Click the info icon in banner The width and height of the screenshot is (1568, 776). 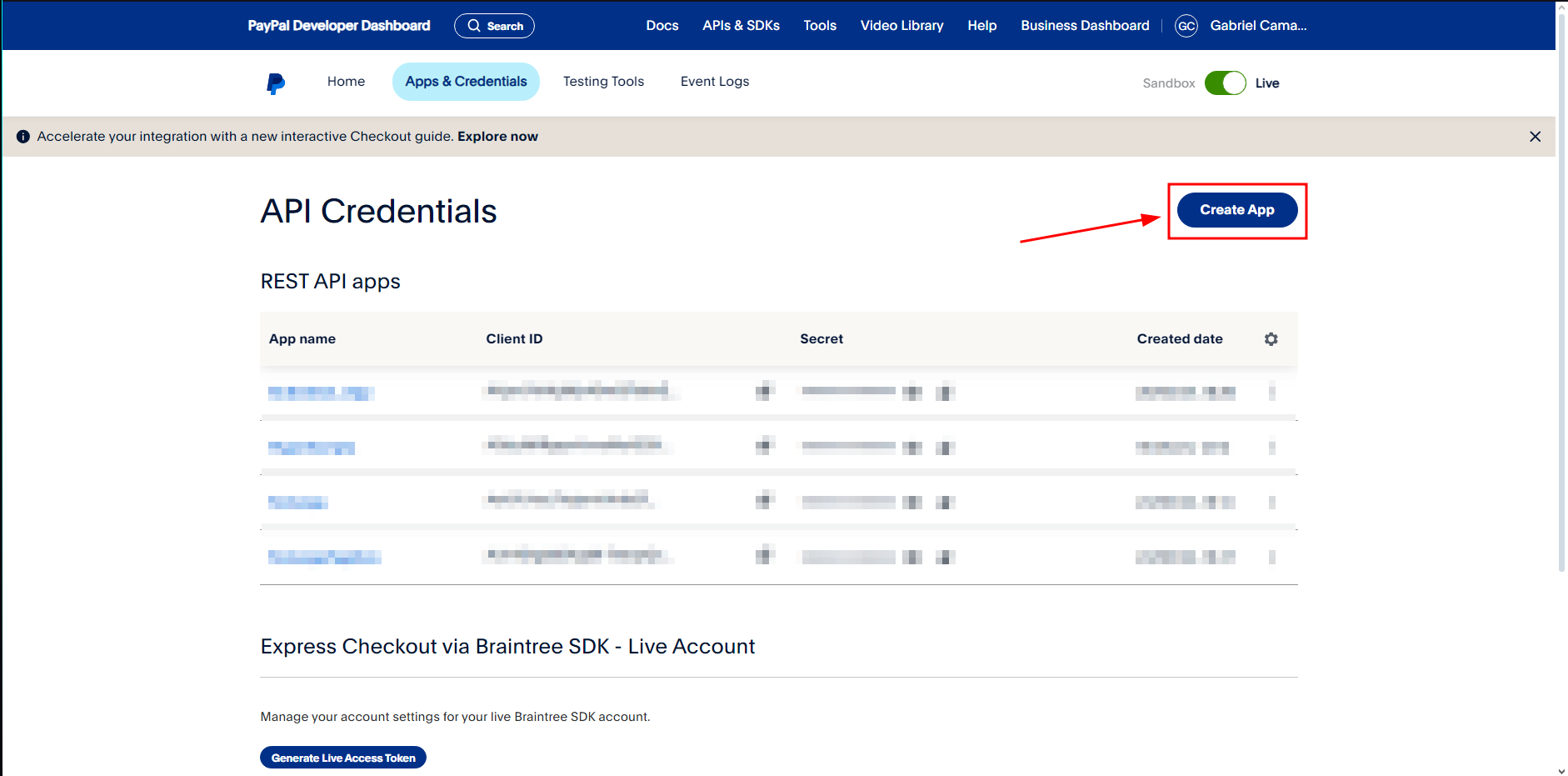point(23,137)
